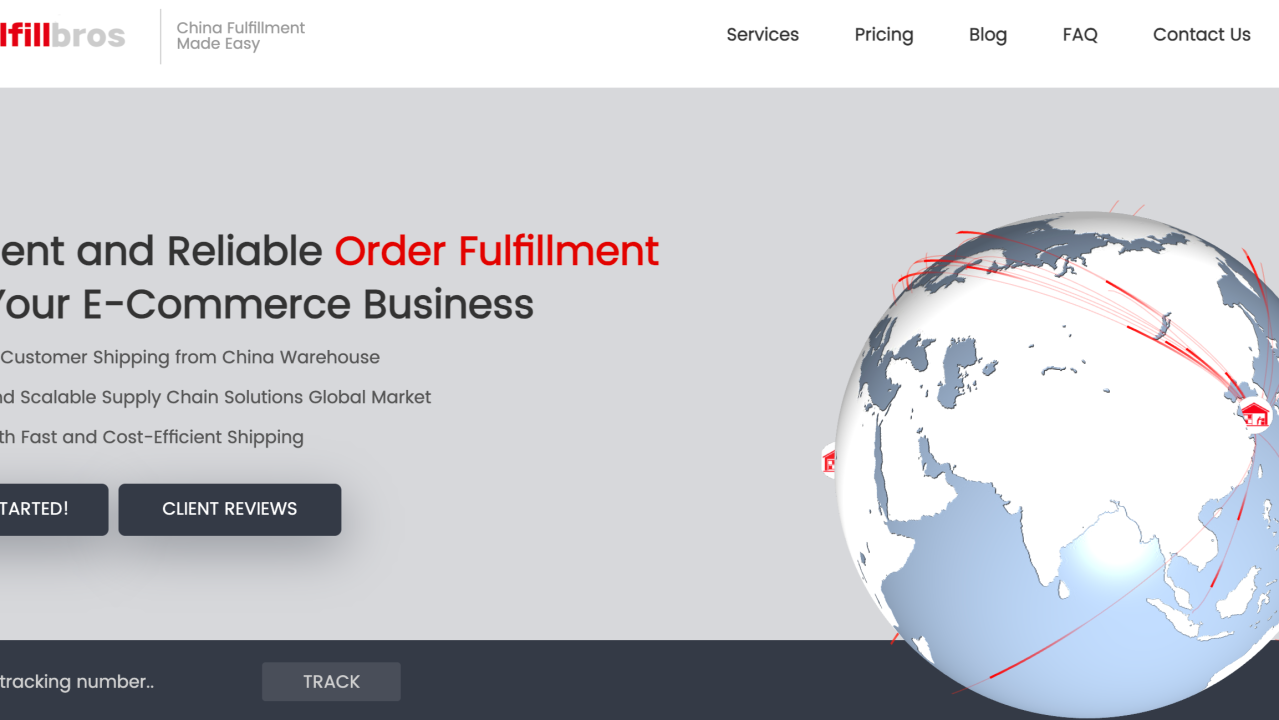Open the Blog section

click(987, 35)
